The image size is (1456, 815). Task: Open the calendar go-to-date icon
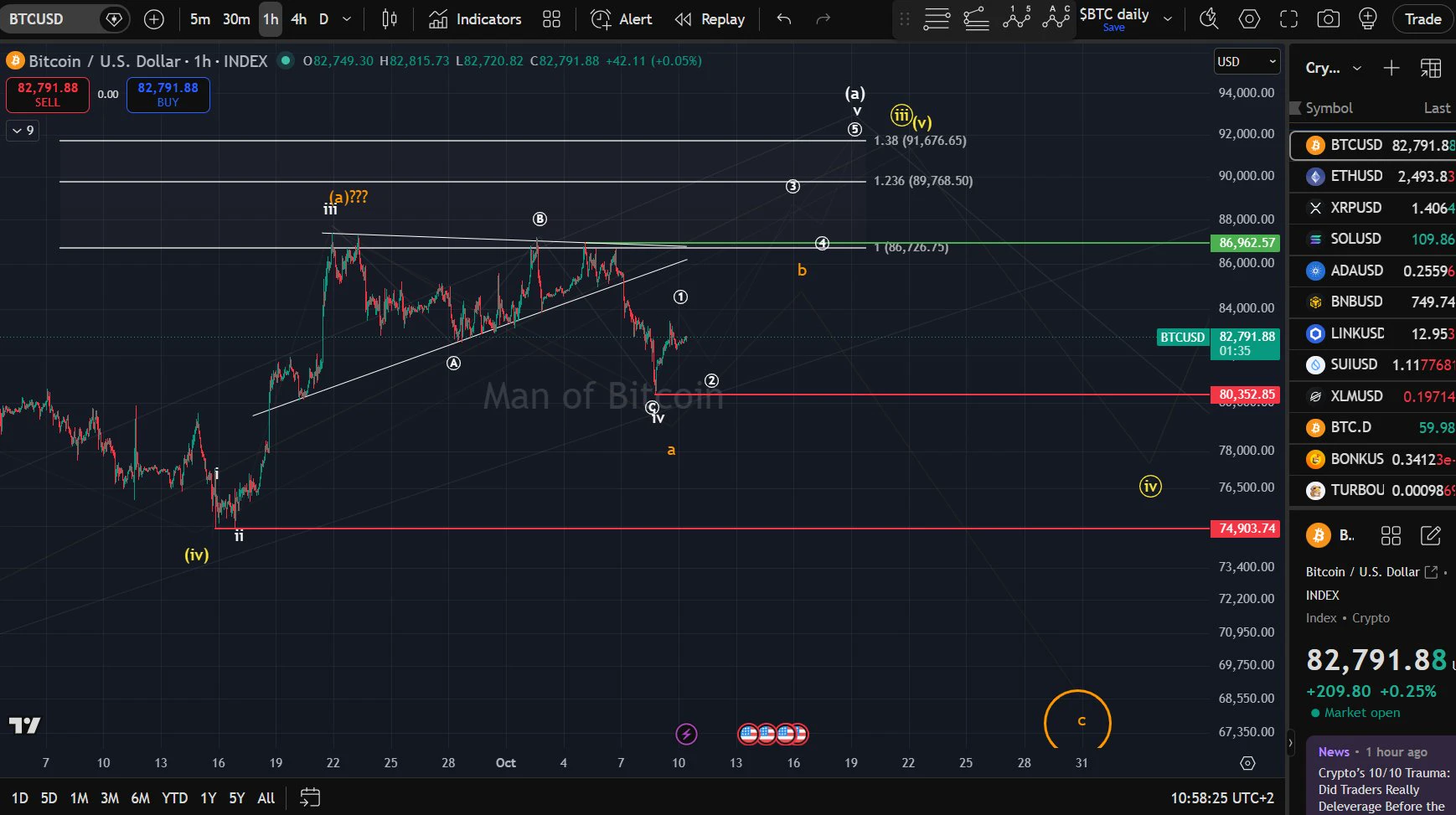(x=310, y=797)
